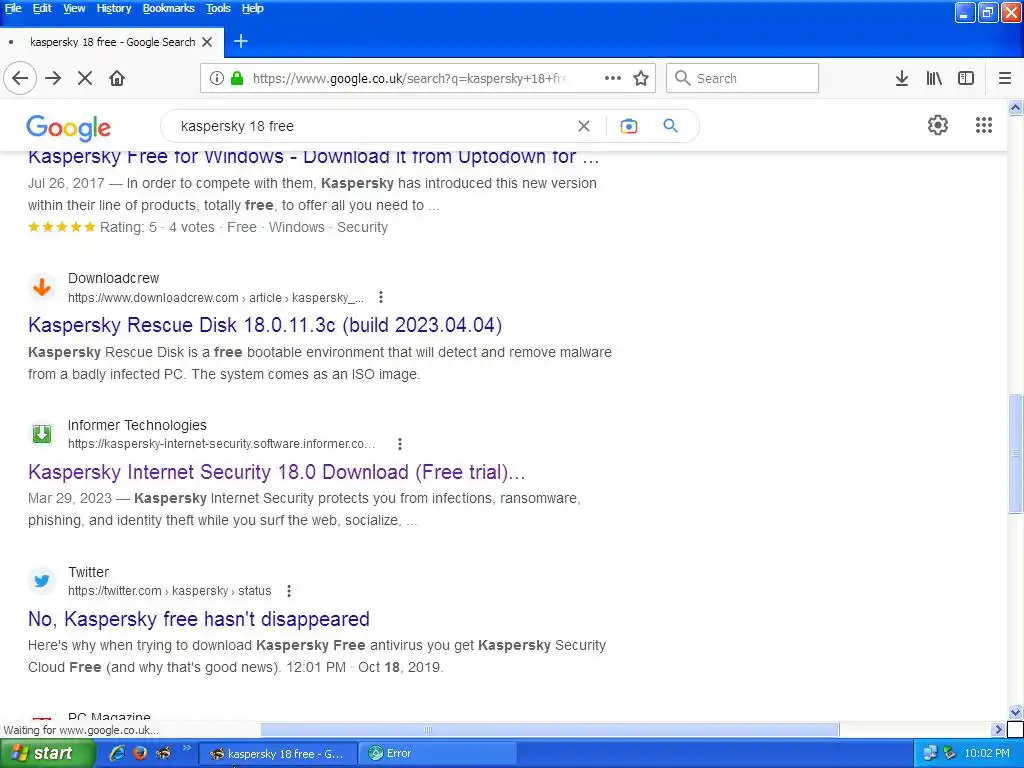Select the kaspersky 18 free taskbar button
Screen dimensions: 1024x768
(x=277, y=754)
